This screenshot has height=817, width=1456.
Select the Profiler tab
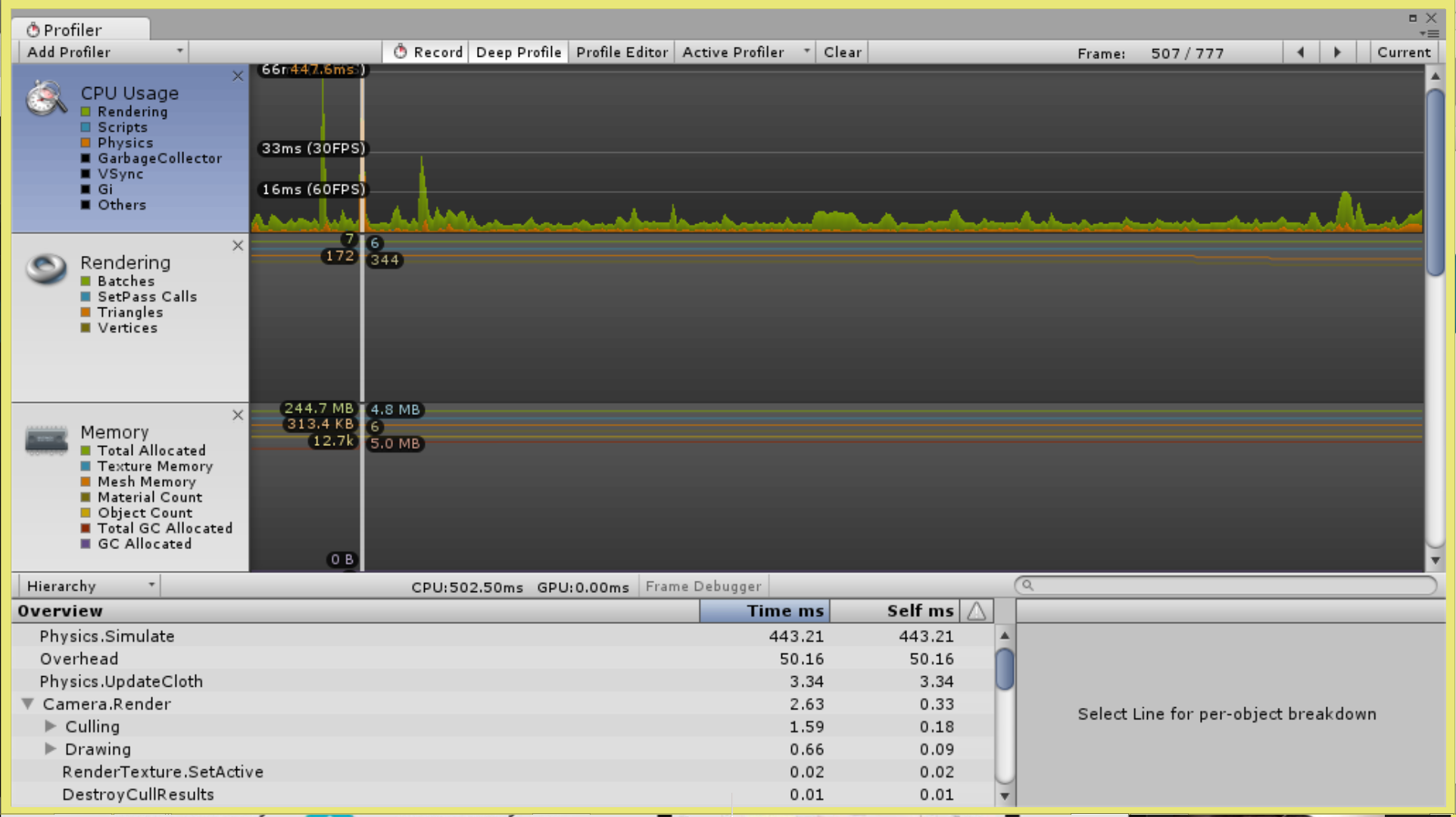80,30
